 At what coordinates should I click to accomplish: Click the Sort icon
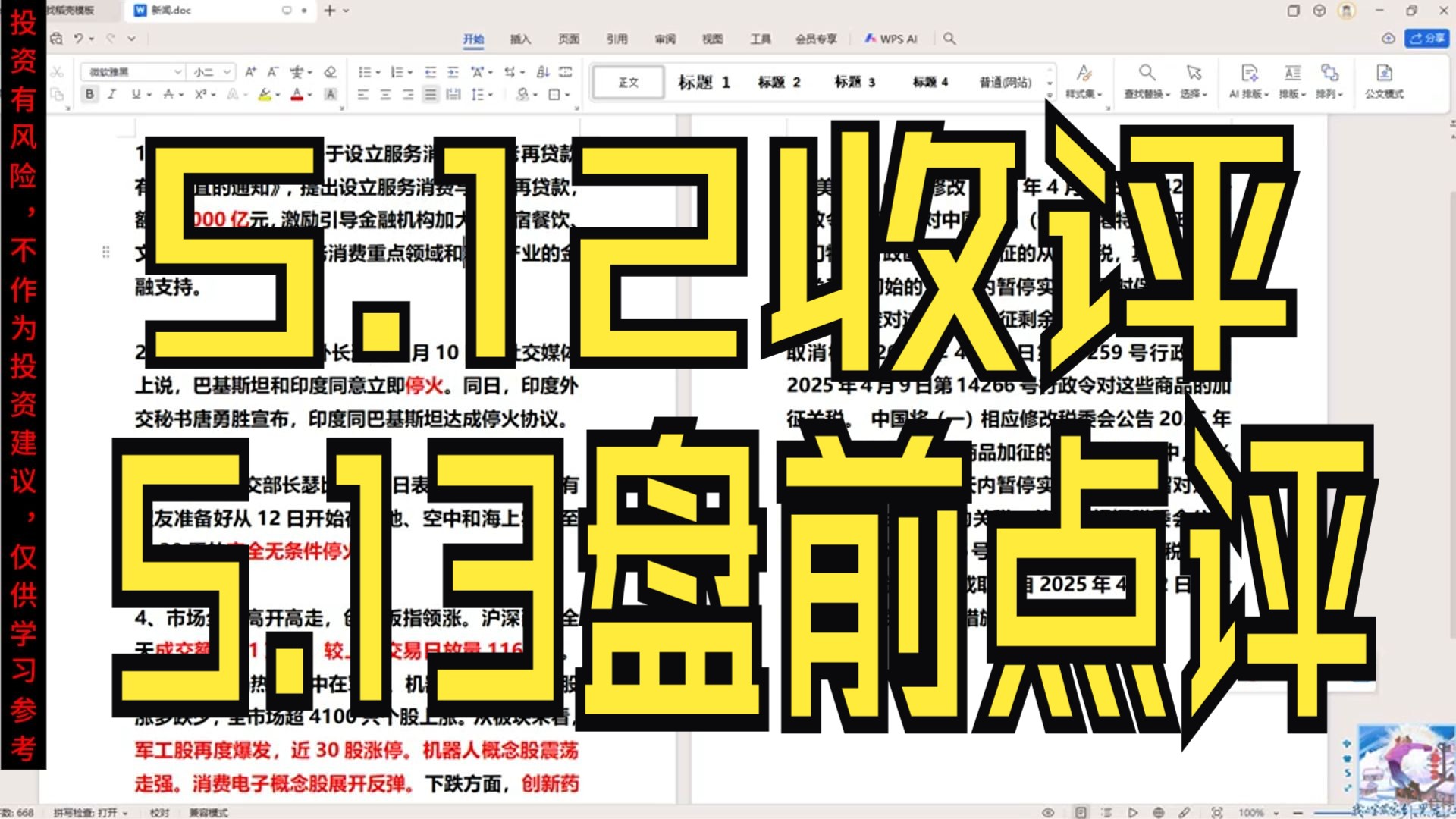[543, 72]
